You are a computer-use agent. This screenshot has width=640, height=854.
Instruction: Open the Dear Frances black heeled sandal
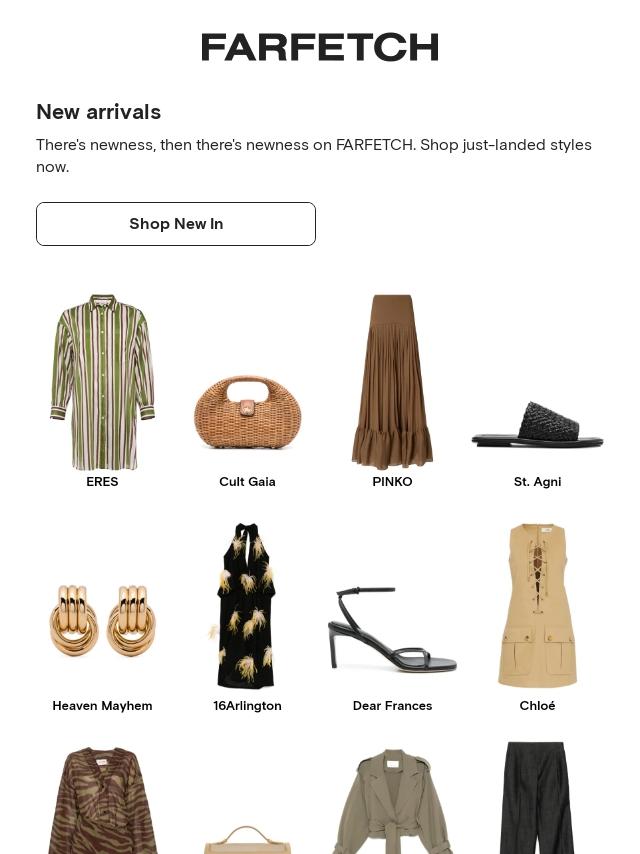392,629
